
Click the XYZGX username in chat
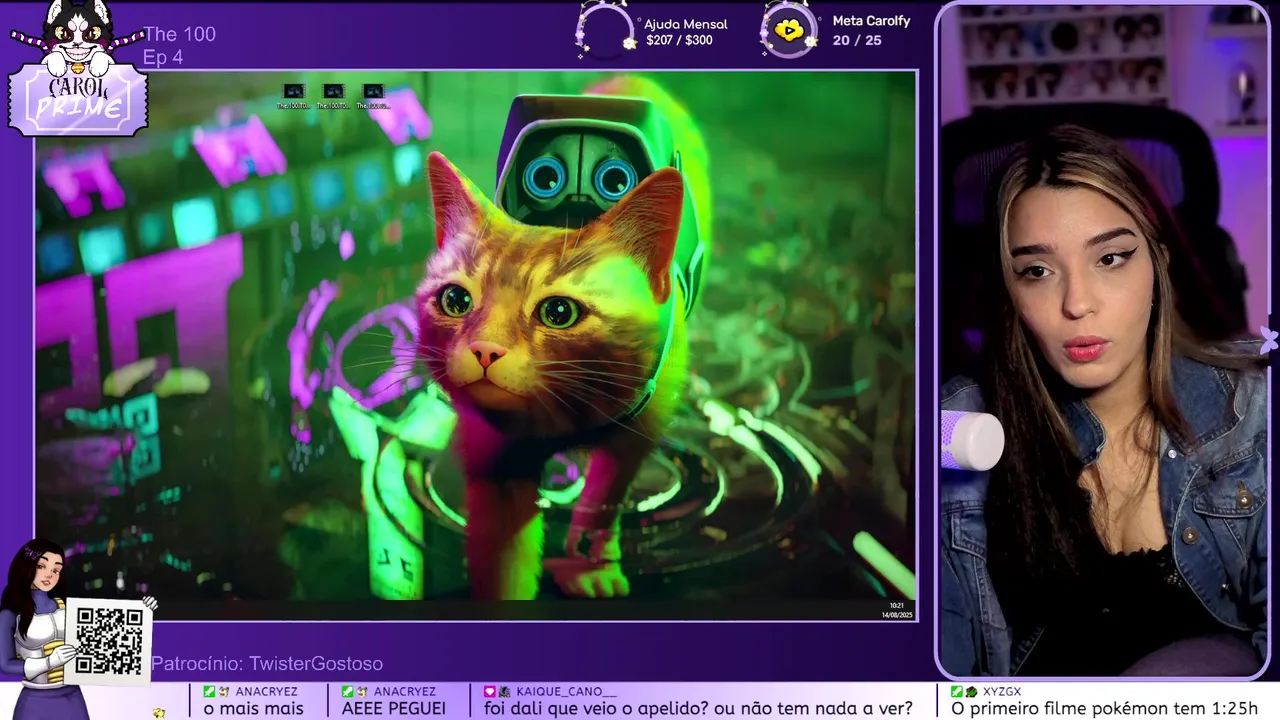[x=1002, y=692]
